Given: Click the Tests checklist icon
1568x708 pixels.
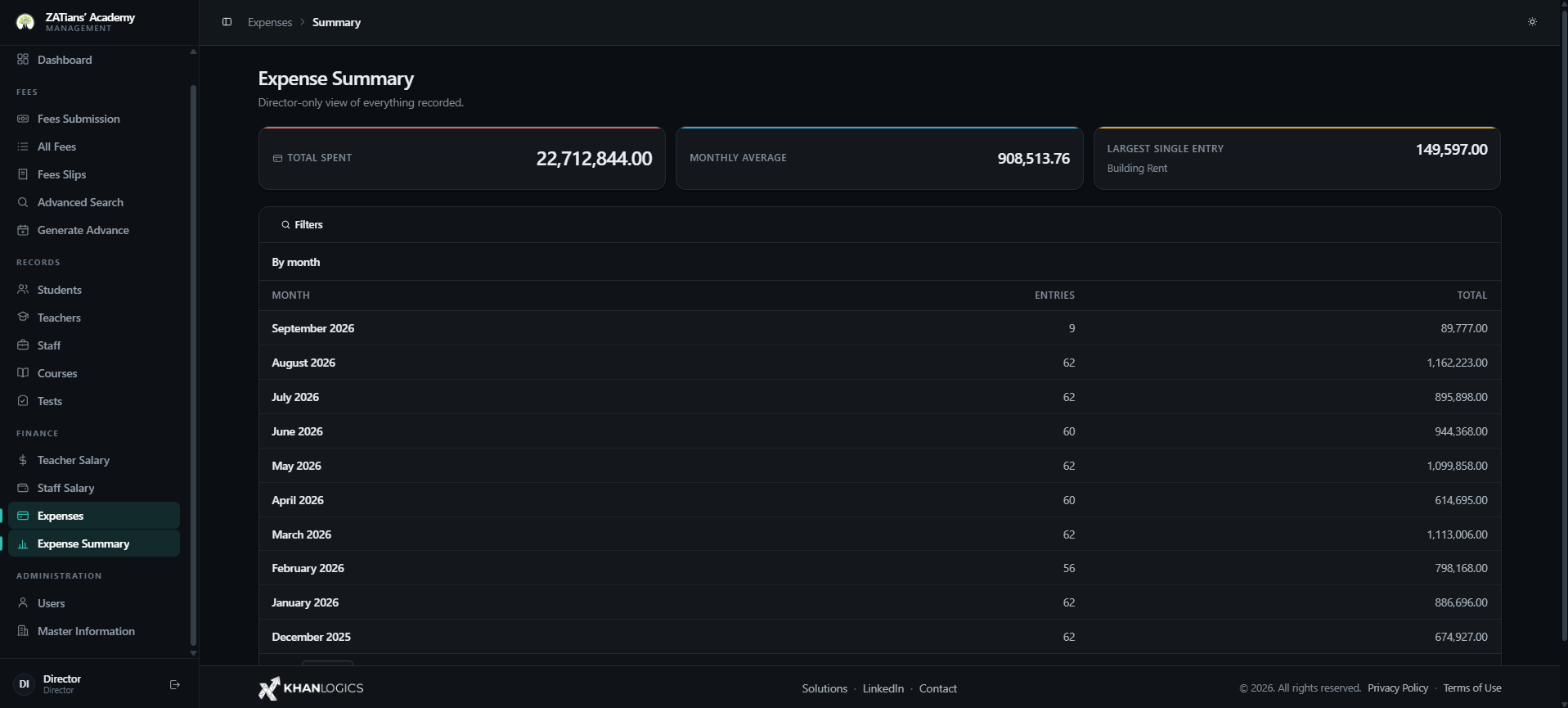Looking at the screenshot, I should [23, 401].
